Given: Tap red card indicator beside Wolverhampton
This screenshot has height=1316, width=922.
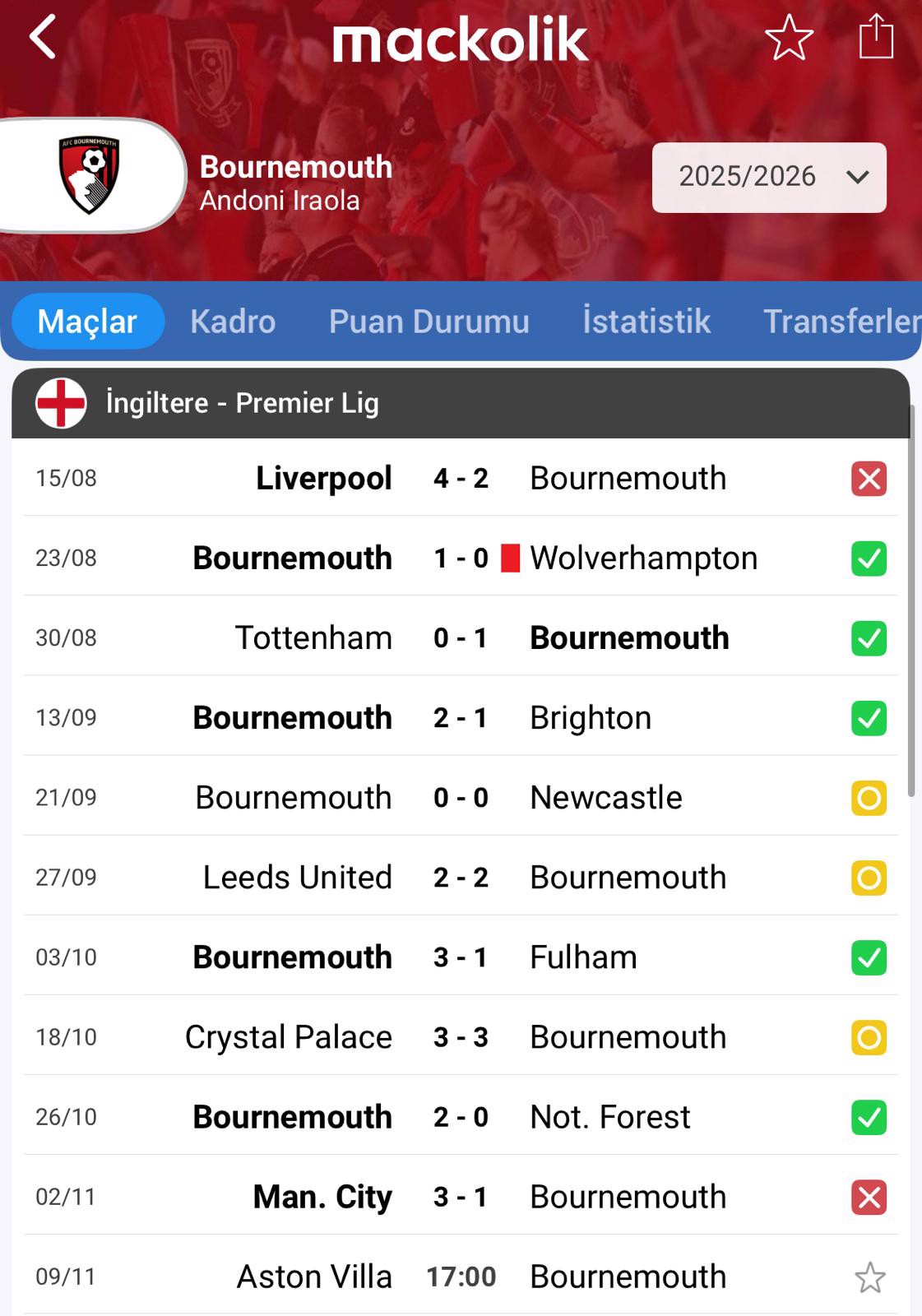Looking at the screenshot, I should coord(511,558).
